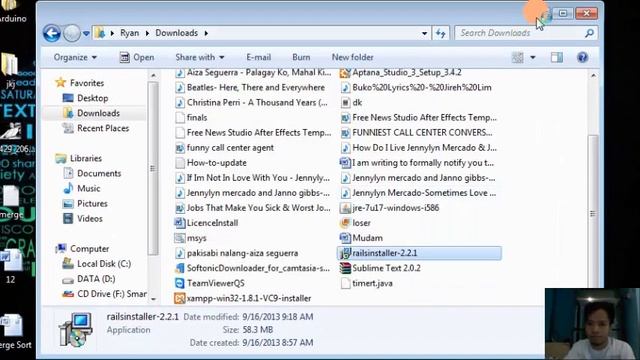The image size is (640, 360).
Task: Click navigation pane scroll up arrow
Action: coord(153,76)
